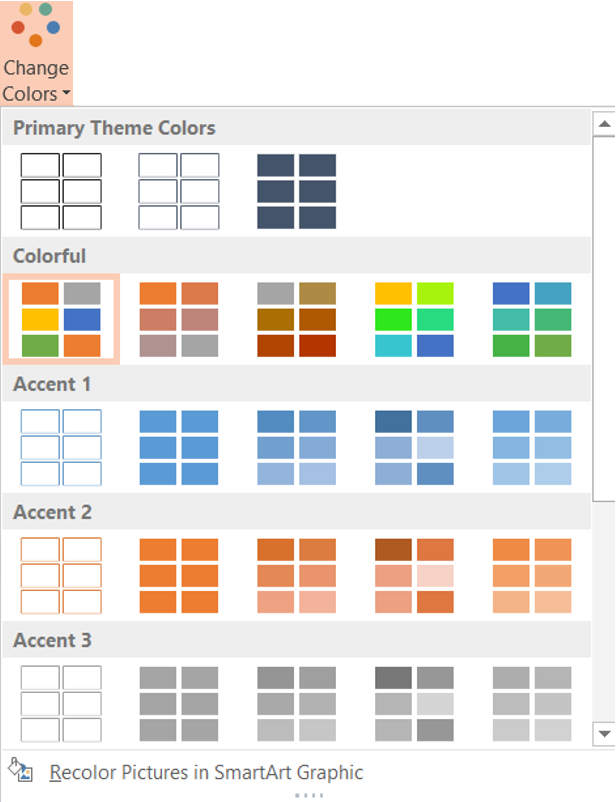The width and height of the screenshot is (616, 802).
Task: Pick the gray-outline Primary Theme color option
Action: 179,191
